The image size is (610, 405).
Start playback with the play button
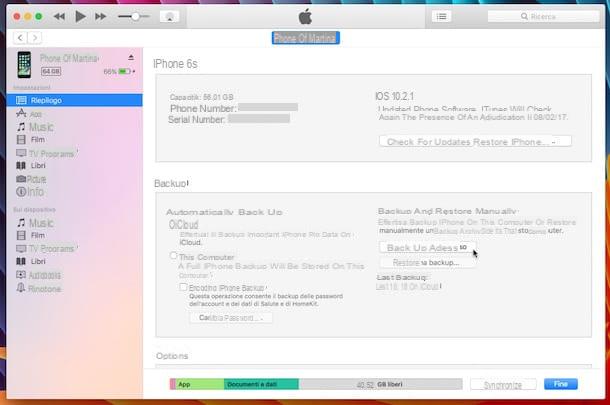point(80,16)
